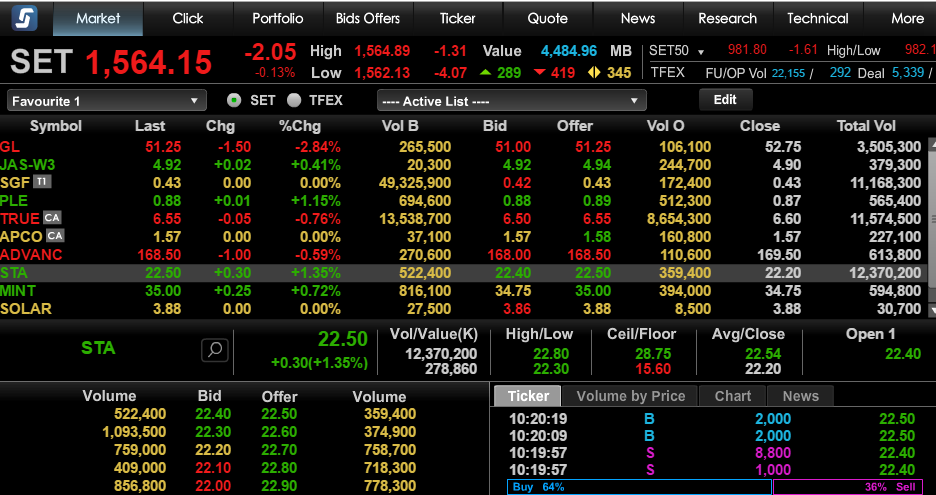This screenshot has width=936, height=495.
Task: Click the Streaming app logo icon
Action: 24,18
